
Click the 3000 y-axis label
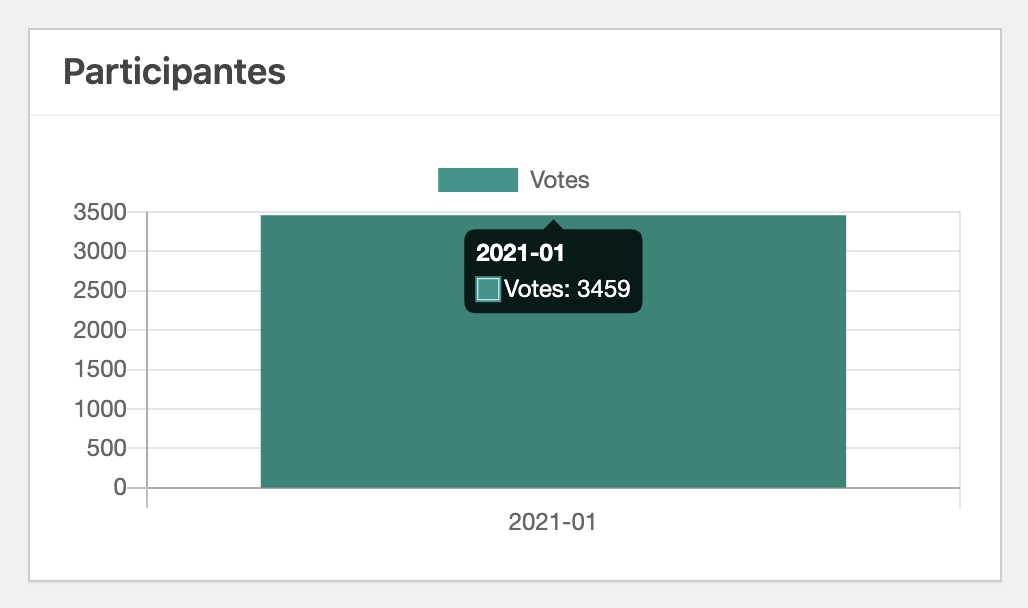point(100,251)
